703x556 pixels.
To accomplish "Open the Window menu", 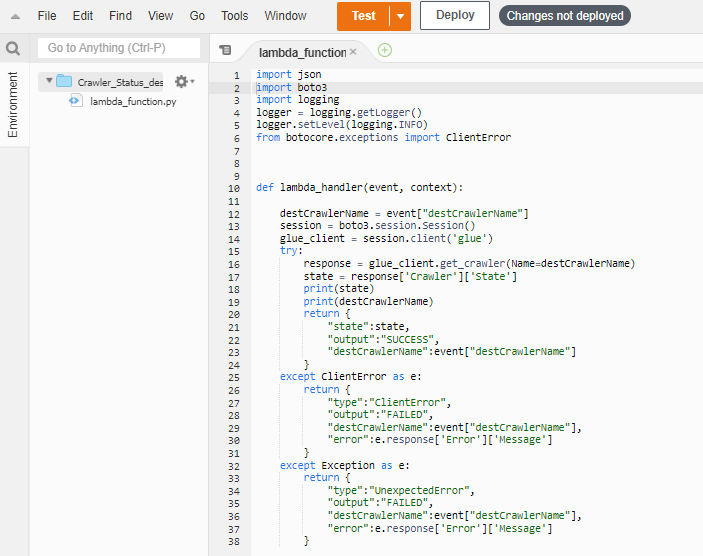I will 285,16.
